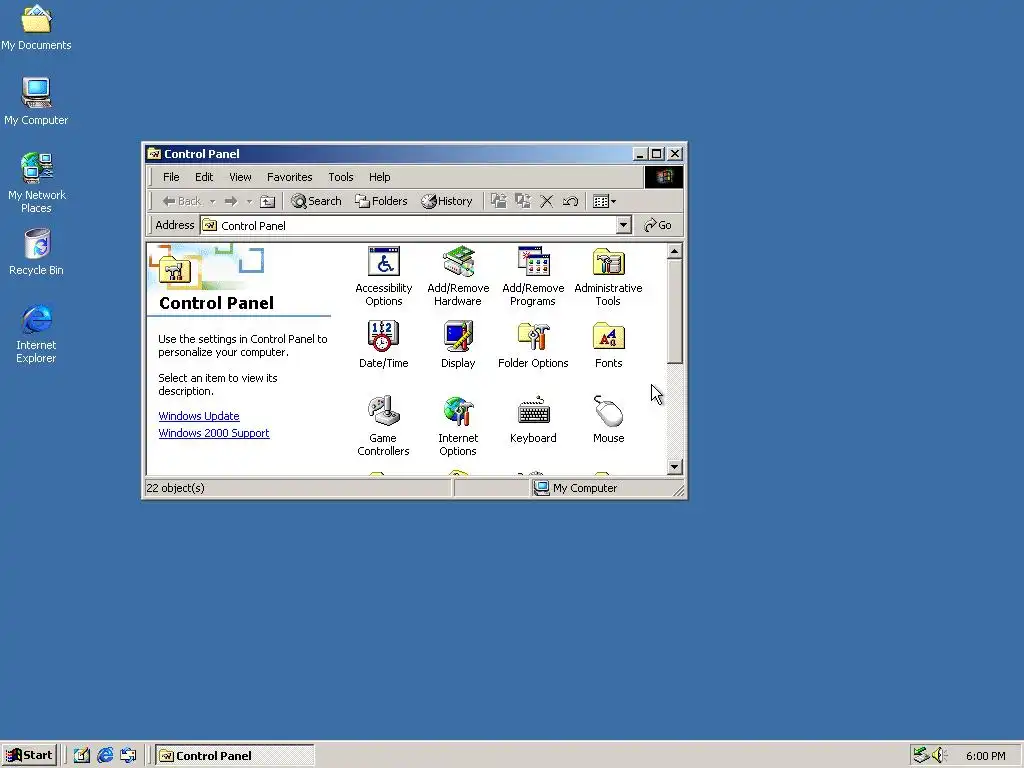Select Internet Explorer desktop icon
This screenshot has width=1024, height=768.
(x=36, y=334)
